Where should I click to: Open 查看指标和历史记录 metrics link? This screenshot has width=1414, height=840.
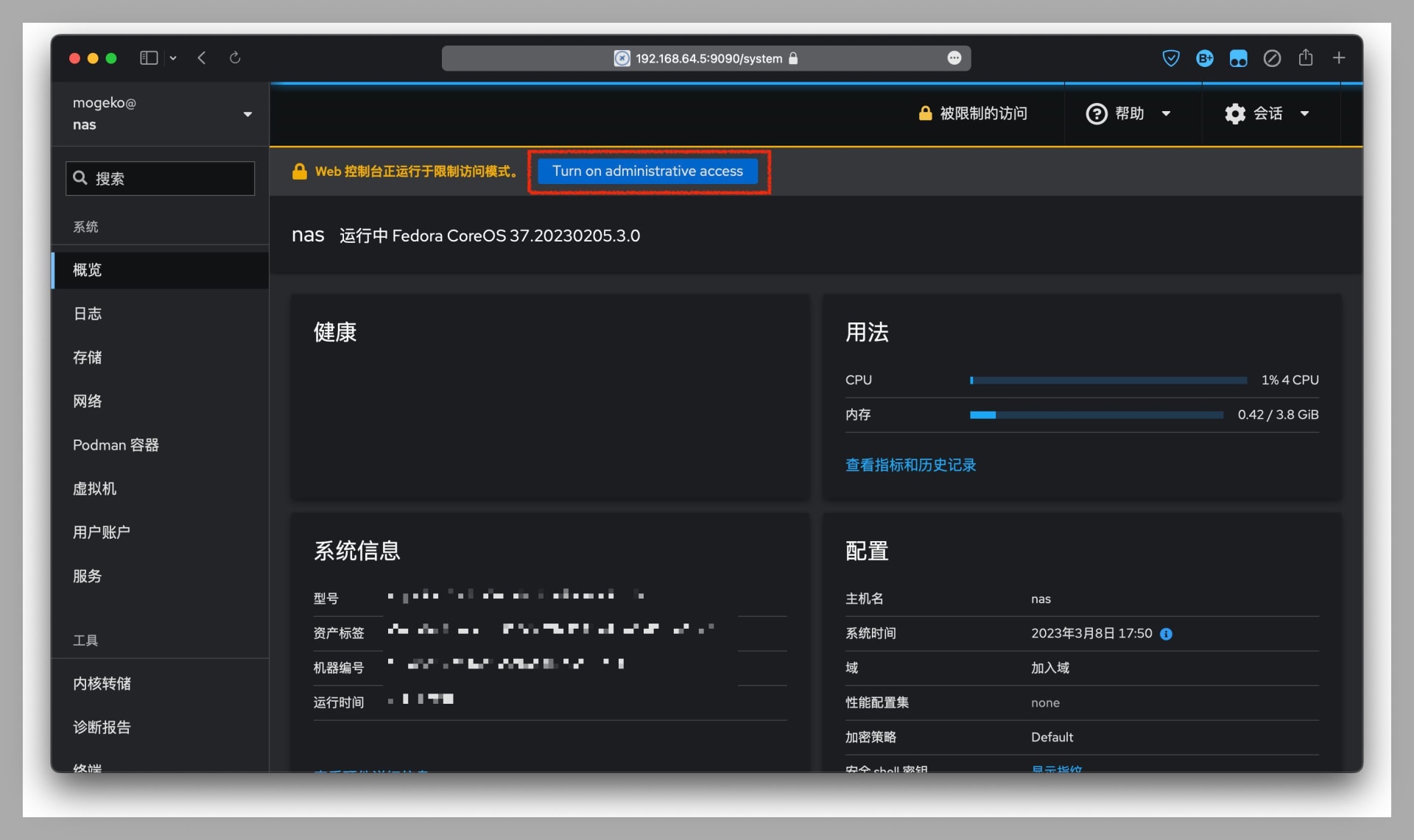(910, 465)
